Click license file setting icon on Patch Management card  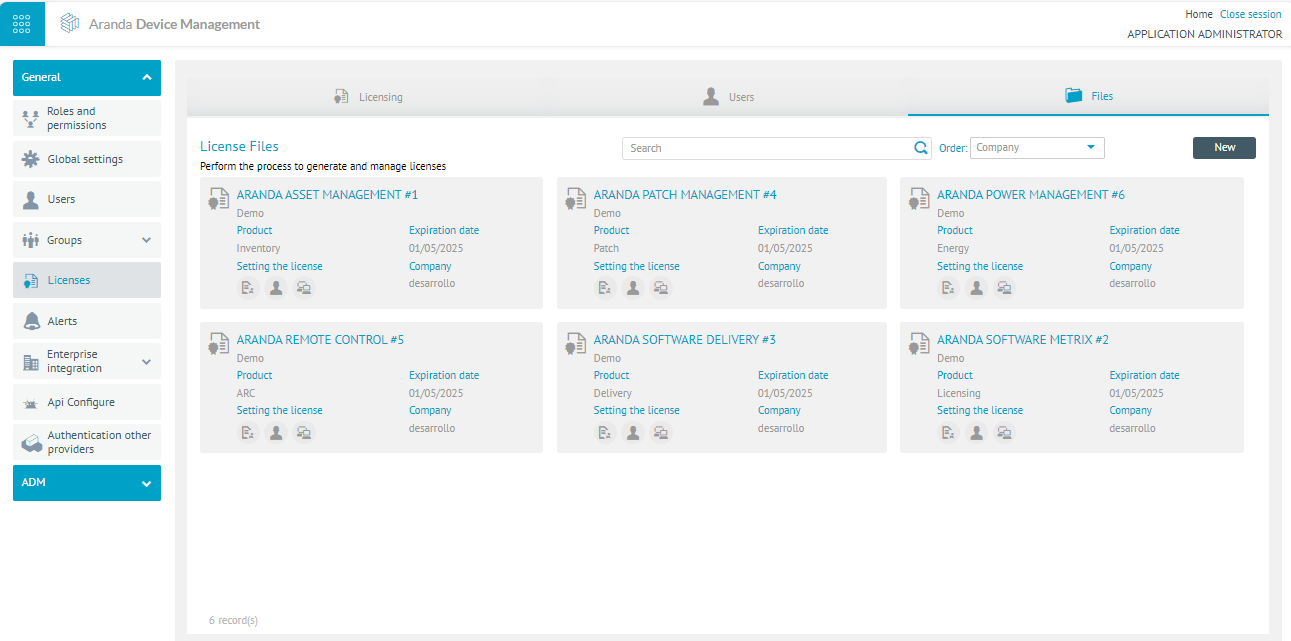(x=604, y=288)
